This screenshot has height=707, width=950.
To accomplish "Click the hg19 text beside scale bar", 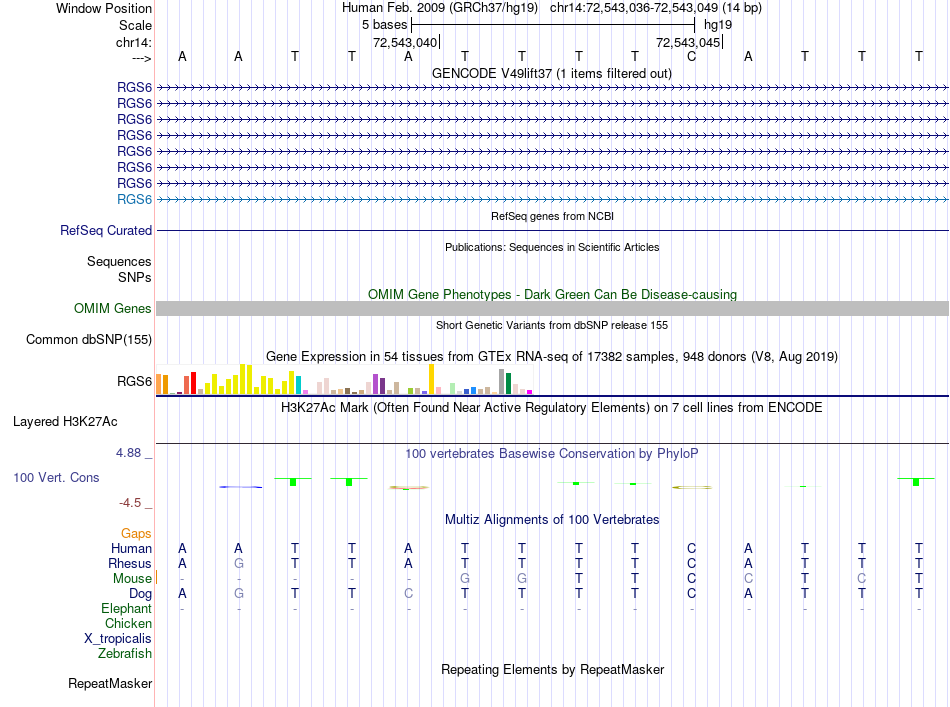I will tap(718, 25).
